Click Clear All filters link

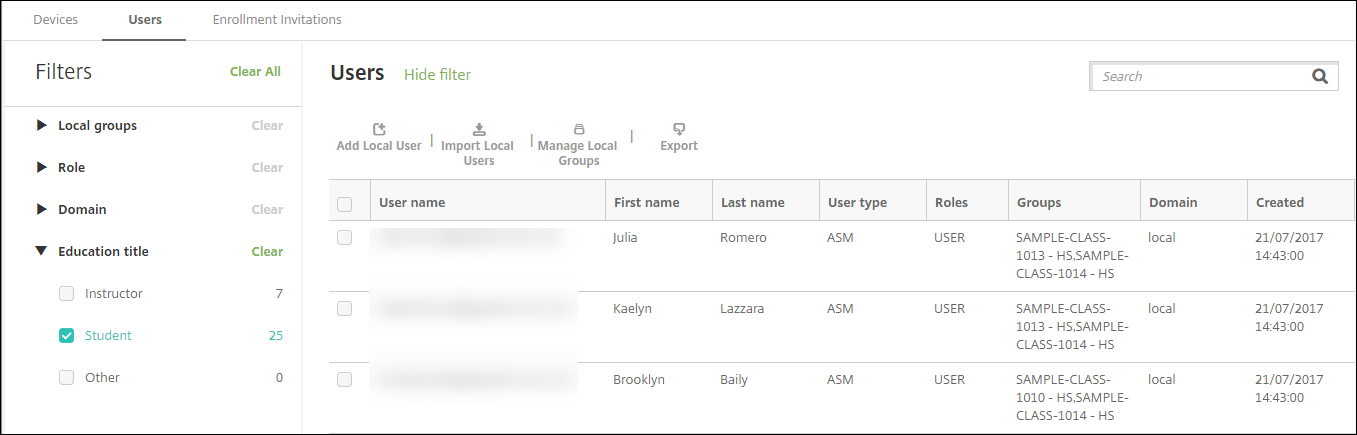tap(255, 72)
